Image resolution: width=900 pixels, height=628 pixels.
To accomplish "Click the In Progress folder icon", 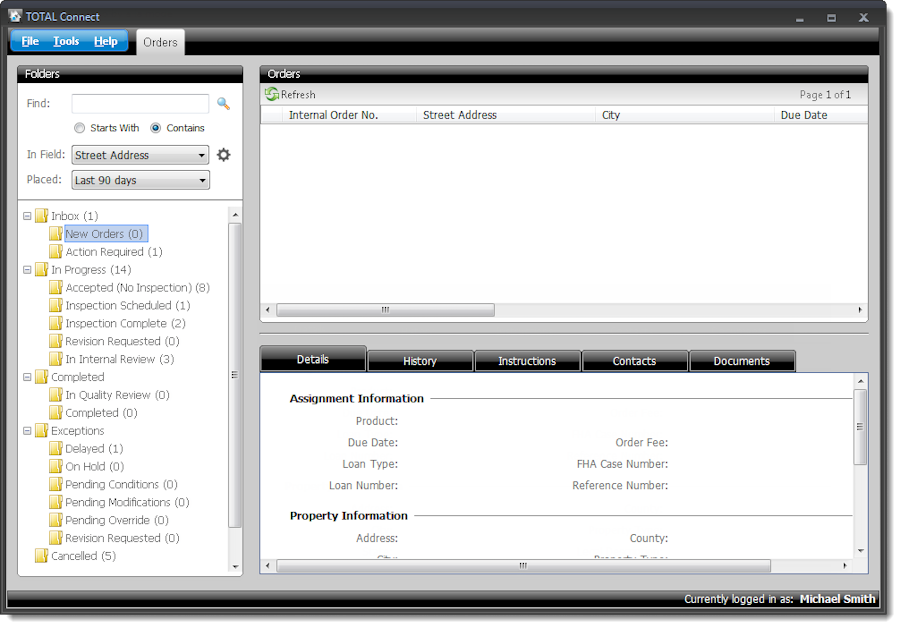I will [x=41, y=269].
